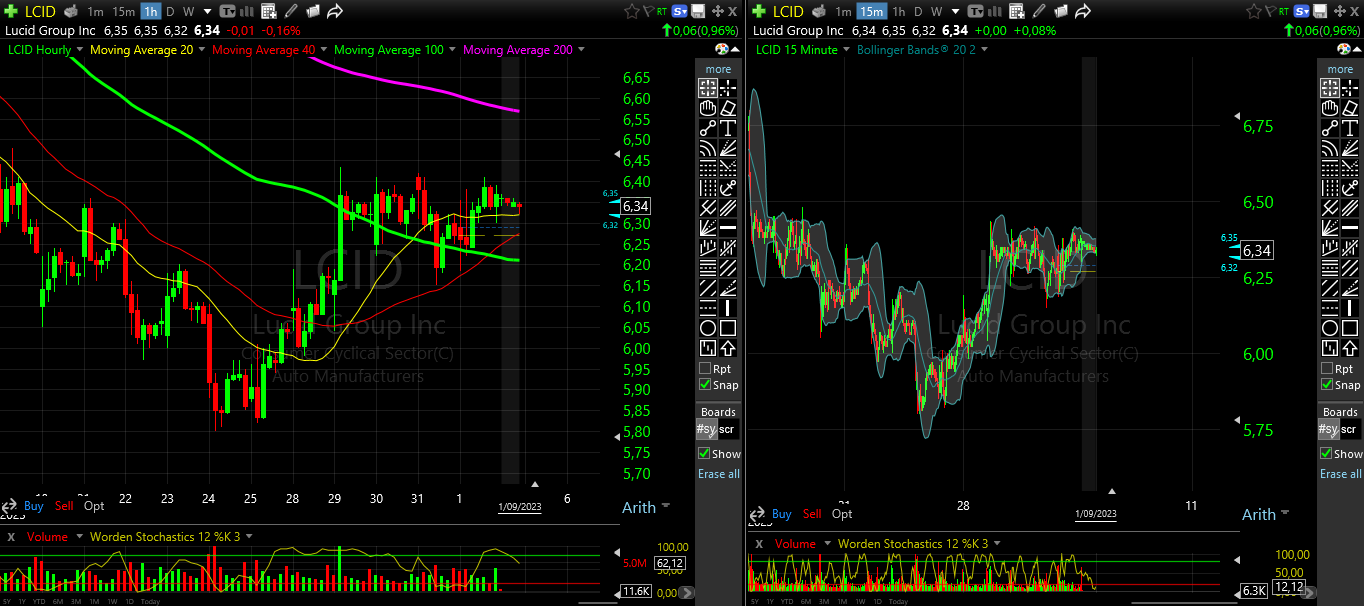
Task: Select the YTD range under left chart
Action: pos(39,601)
